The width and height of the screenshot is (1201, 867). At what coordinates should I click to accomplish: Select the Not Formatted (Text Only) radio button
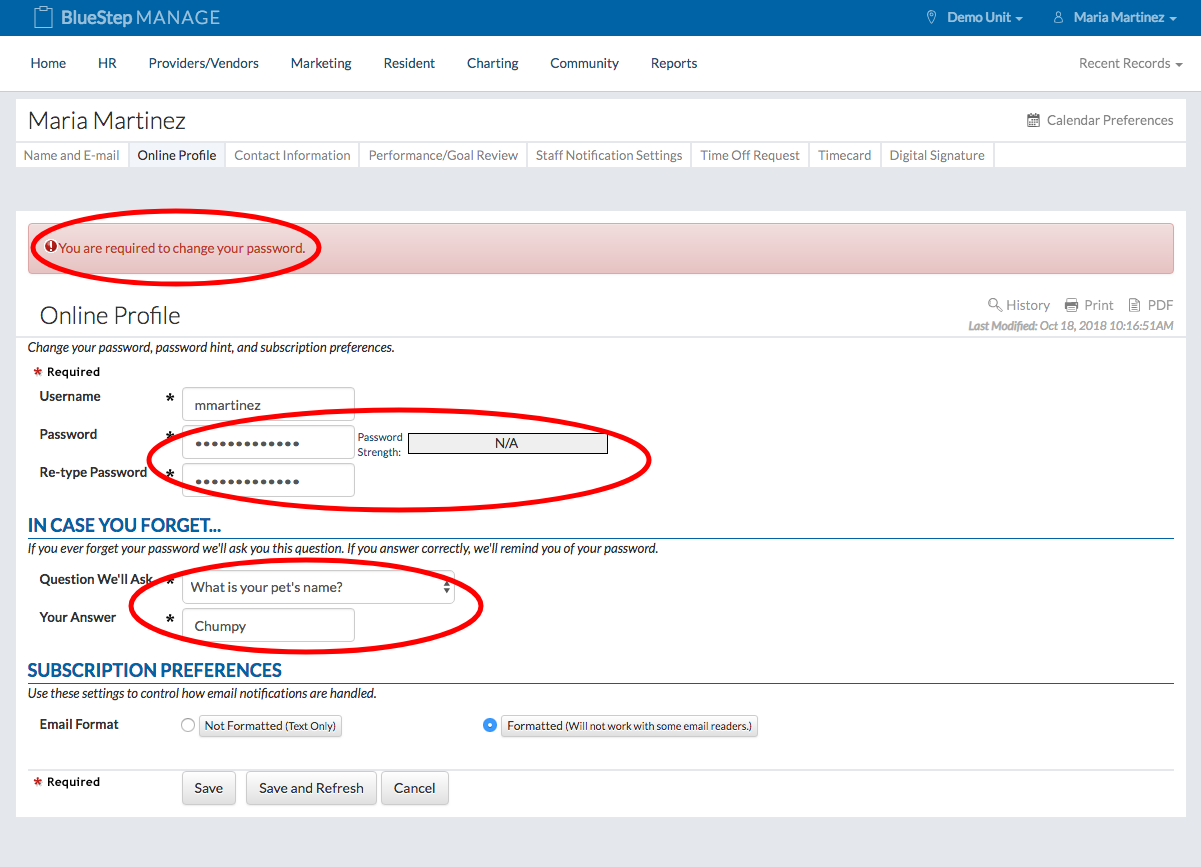pyautogui.click(x=188, y=726)
